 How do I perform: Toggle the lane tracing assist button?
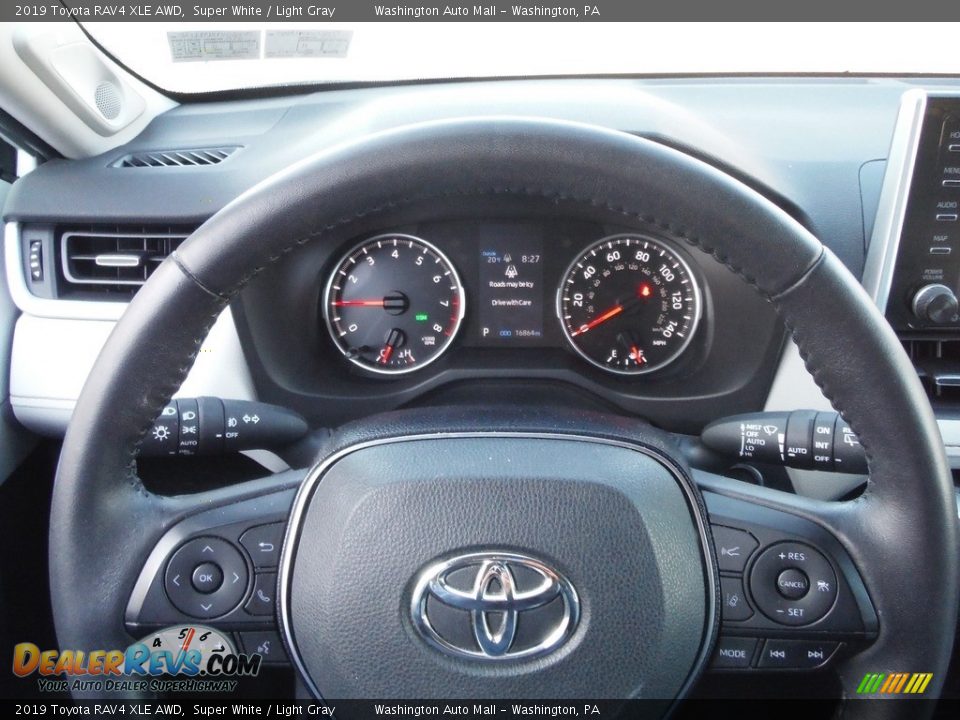(x=734, y=599)
